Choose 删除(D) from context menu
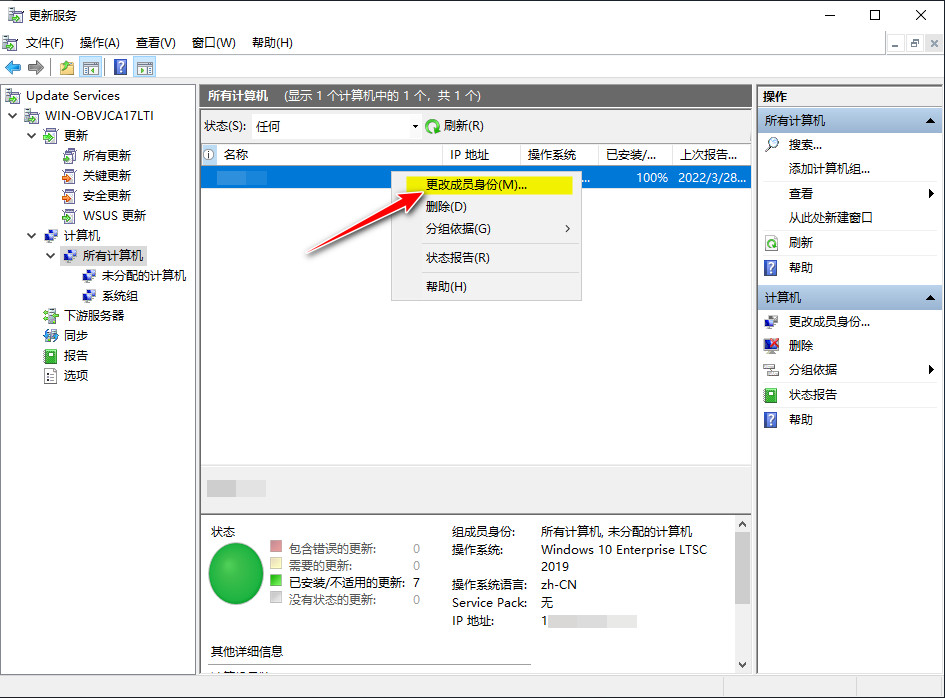 coord(486,207)
